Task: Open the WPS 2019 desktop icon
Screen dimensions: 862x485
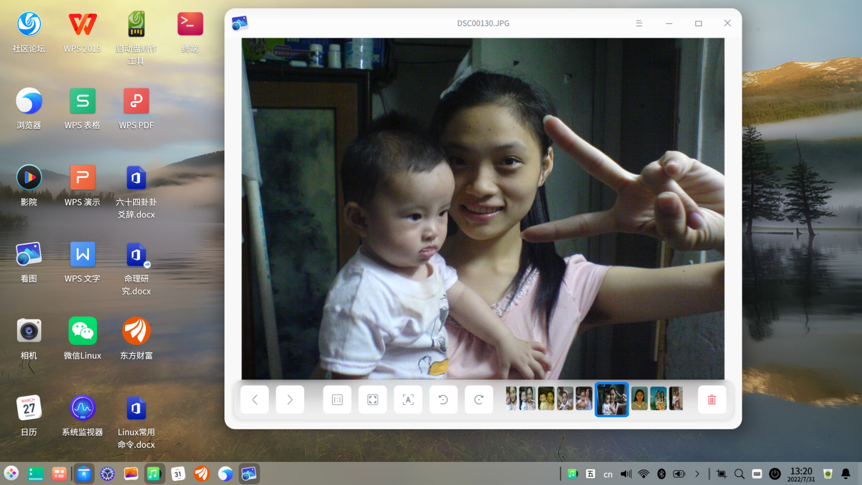Action: coord(82,32)
